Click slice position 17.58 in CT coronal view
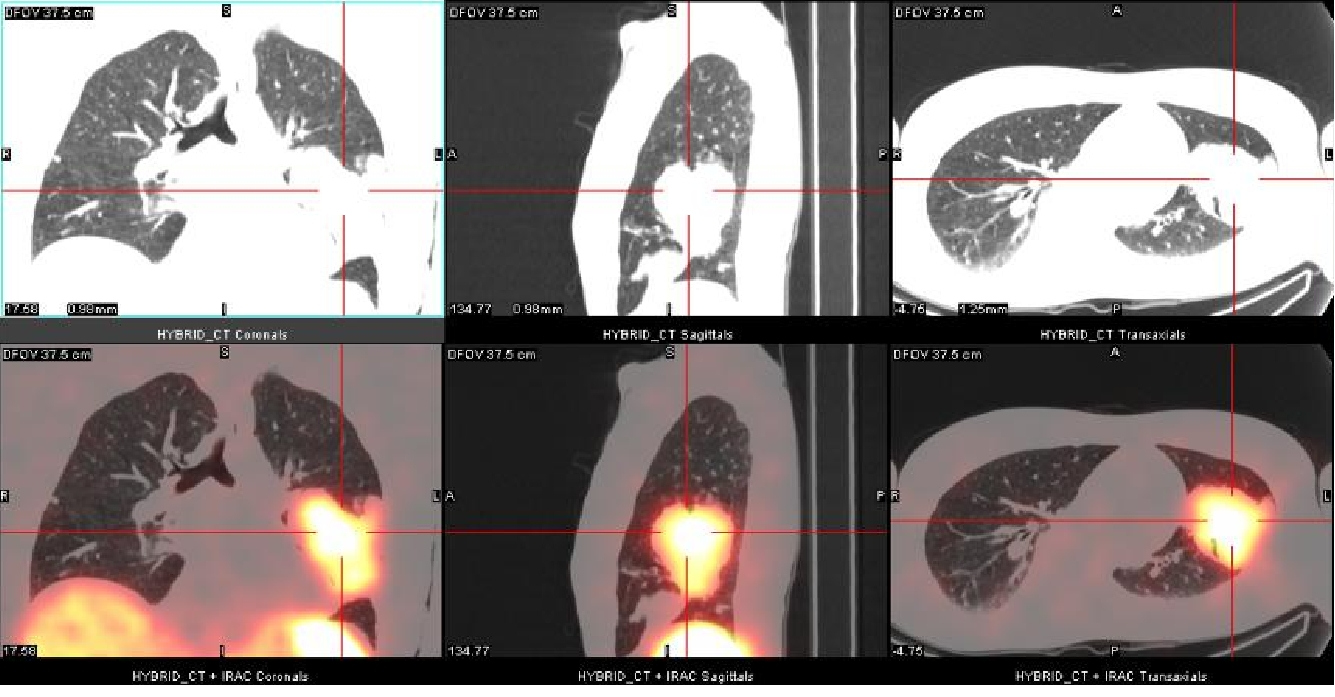Image resolution: width=1335 pixels, height=697 pixels. [20, 309]
